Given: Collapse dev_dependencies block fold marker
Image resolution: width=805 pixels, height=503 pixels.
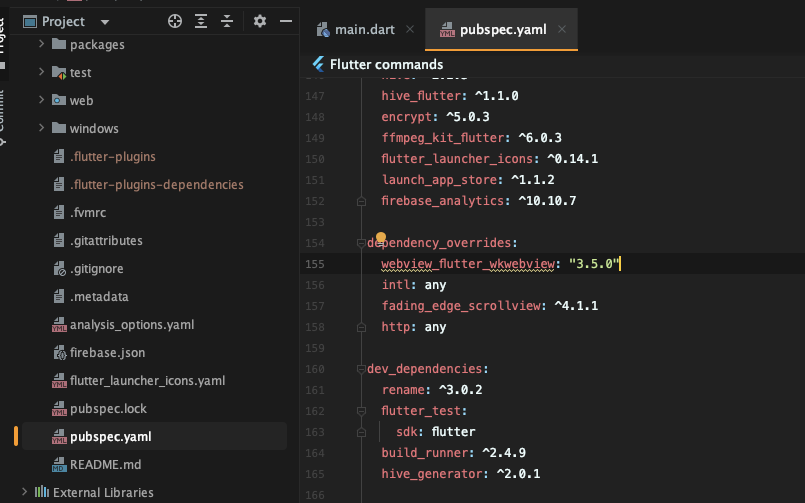Looking at the screenshot, I should [361, 369].
